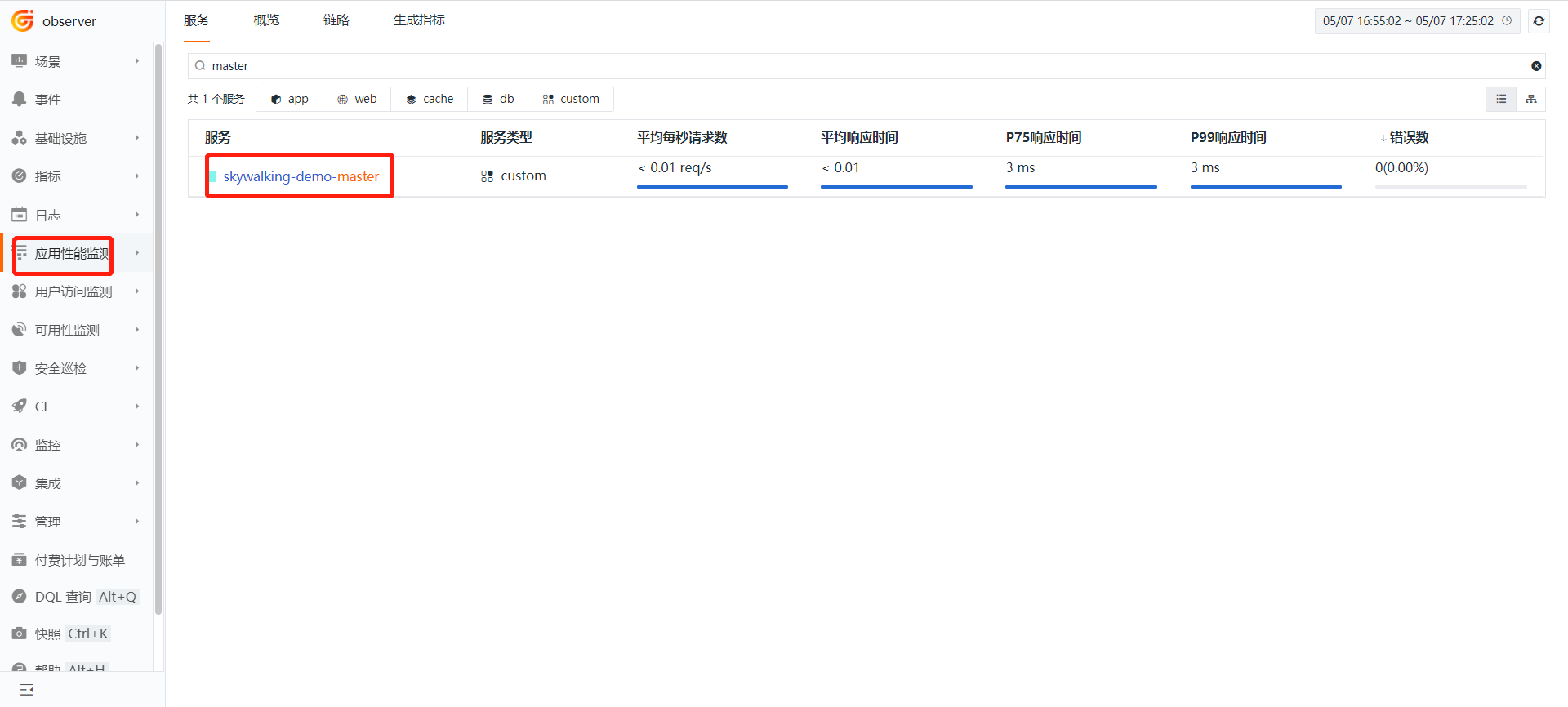
Task: Click the error count progress bar
Action: click(x=1451, y=187)
